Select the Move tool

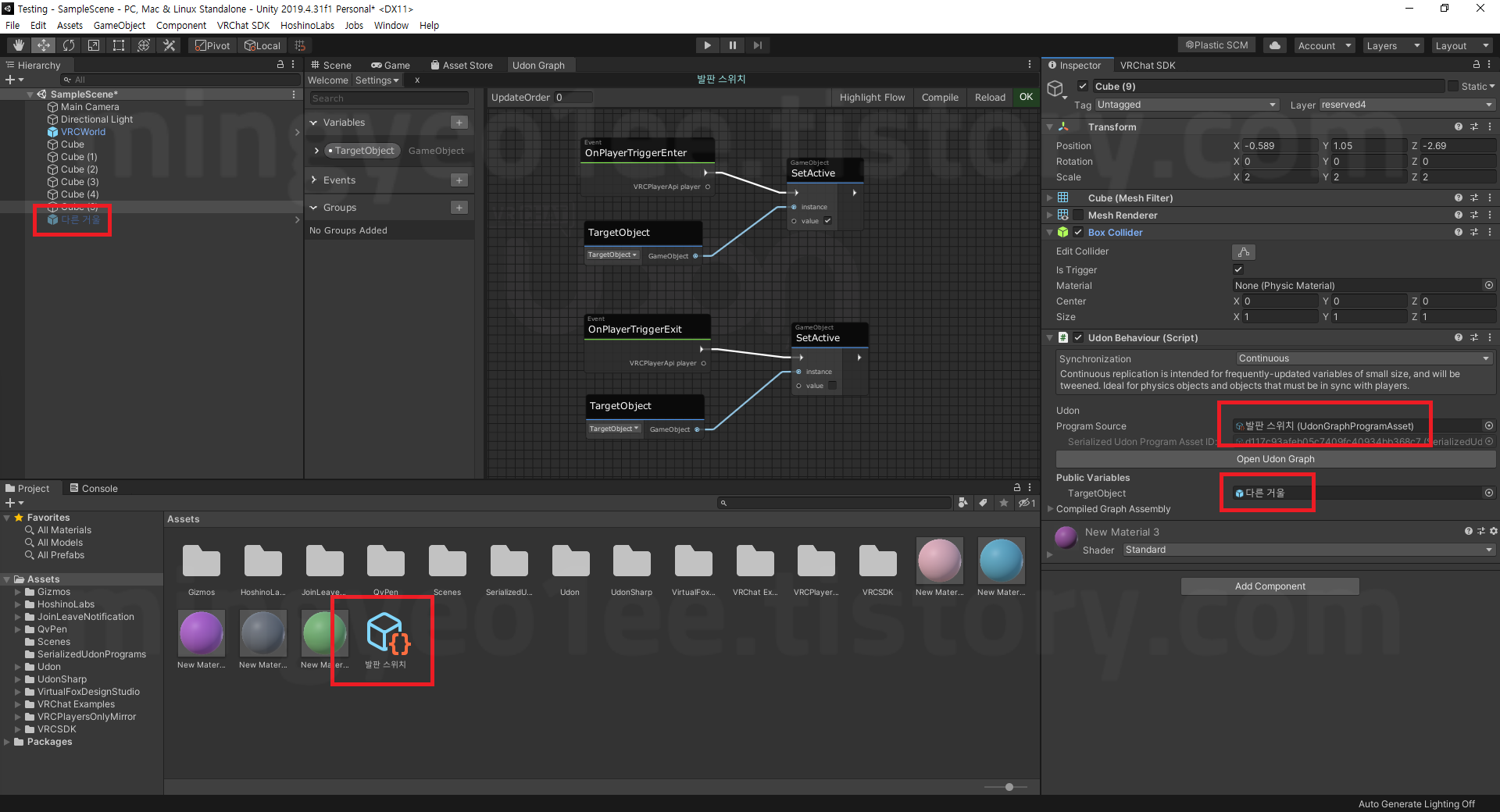pyautogui.click(x=44, y=45)
